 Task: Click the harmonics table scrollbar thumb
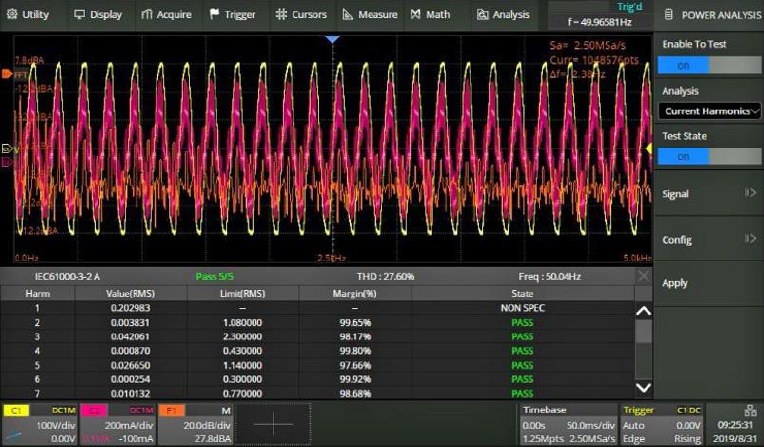pyautogui.click(x=644, y=331)
